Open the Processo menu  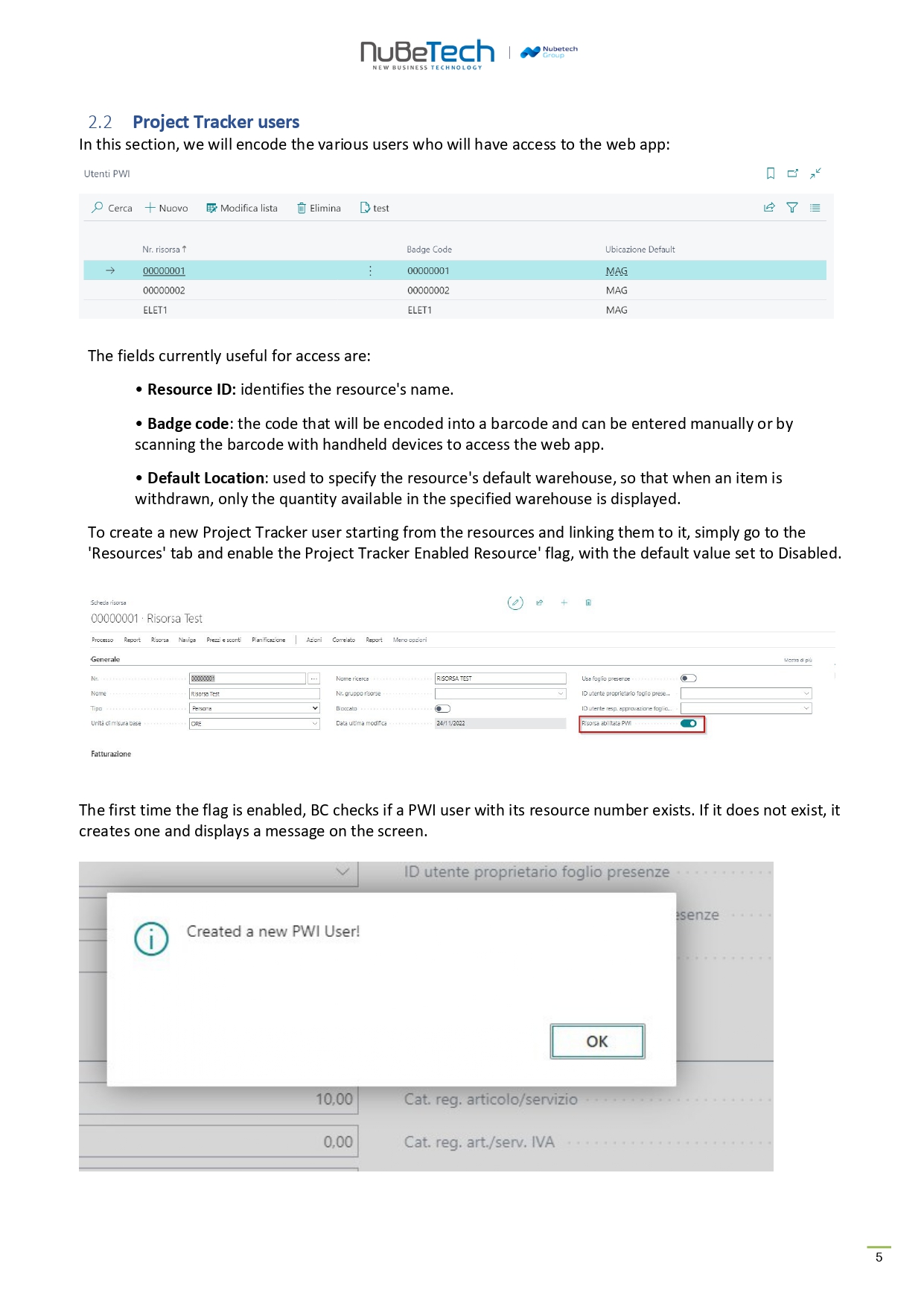102,640
